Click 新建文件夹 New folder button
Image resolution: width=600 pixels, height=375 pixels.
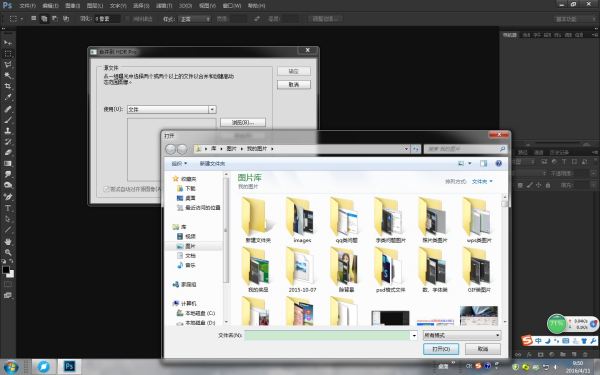click(212, 163)
